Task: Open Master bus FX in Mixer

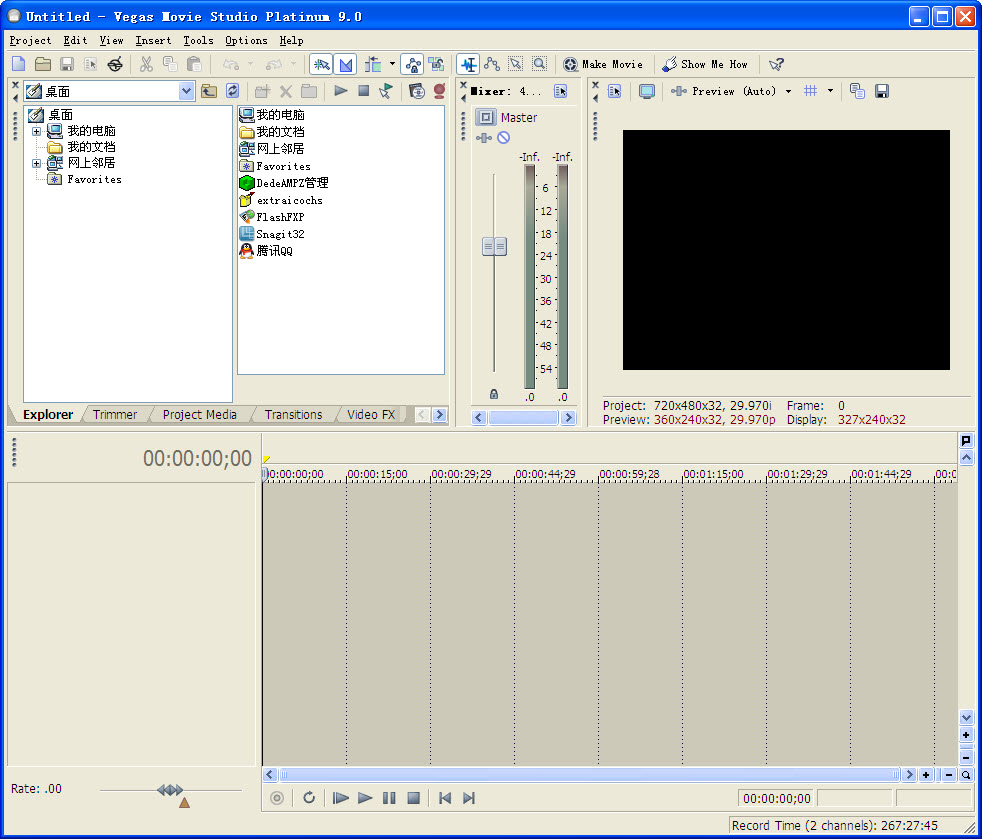Action: click(485, 138)
